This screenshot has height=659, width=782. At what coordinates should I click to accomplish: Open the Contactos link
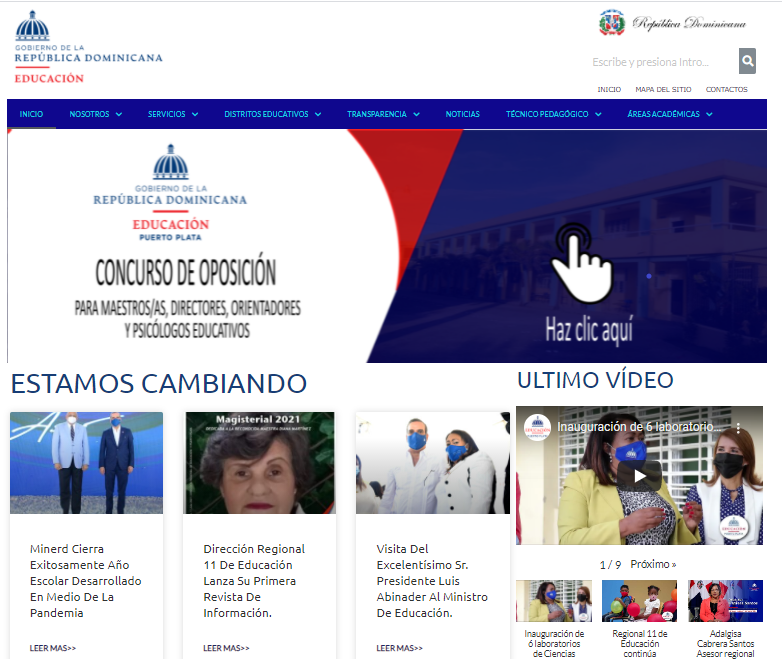[x=726, y=89]
